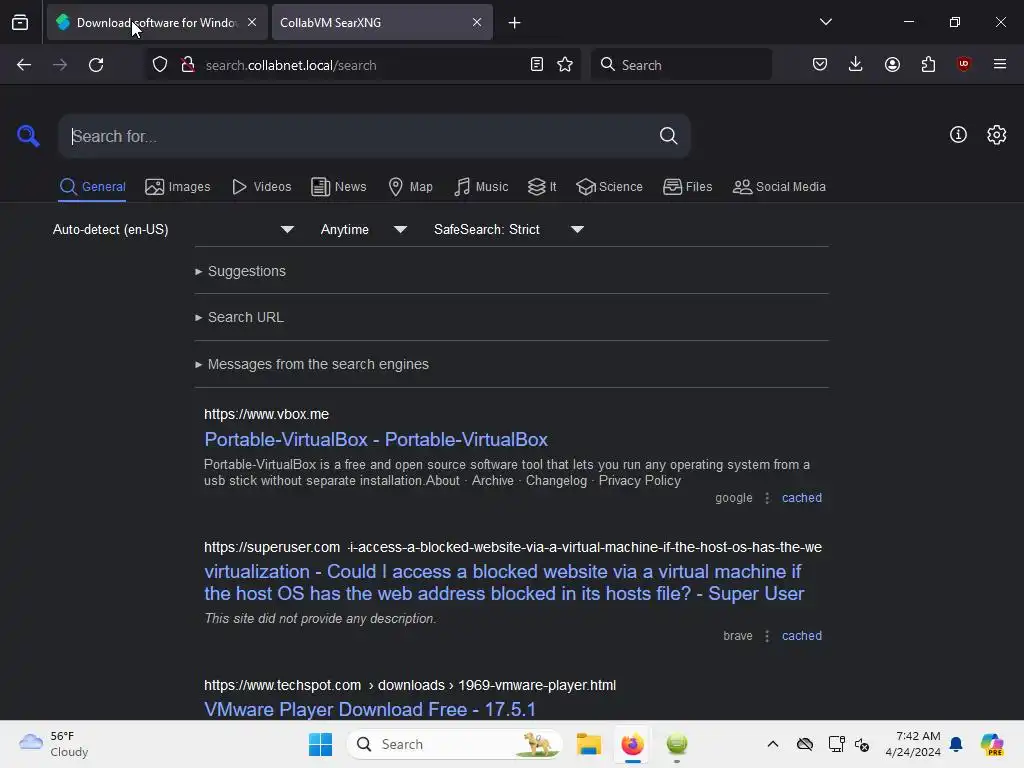Select the CollabVM SearXNG tab
1024x768 pixels.
tap(382, 23)
